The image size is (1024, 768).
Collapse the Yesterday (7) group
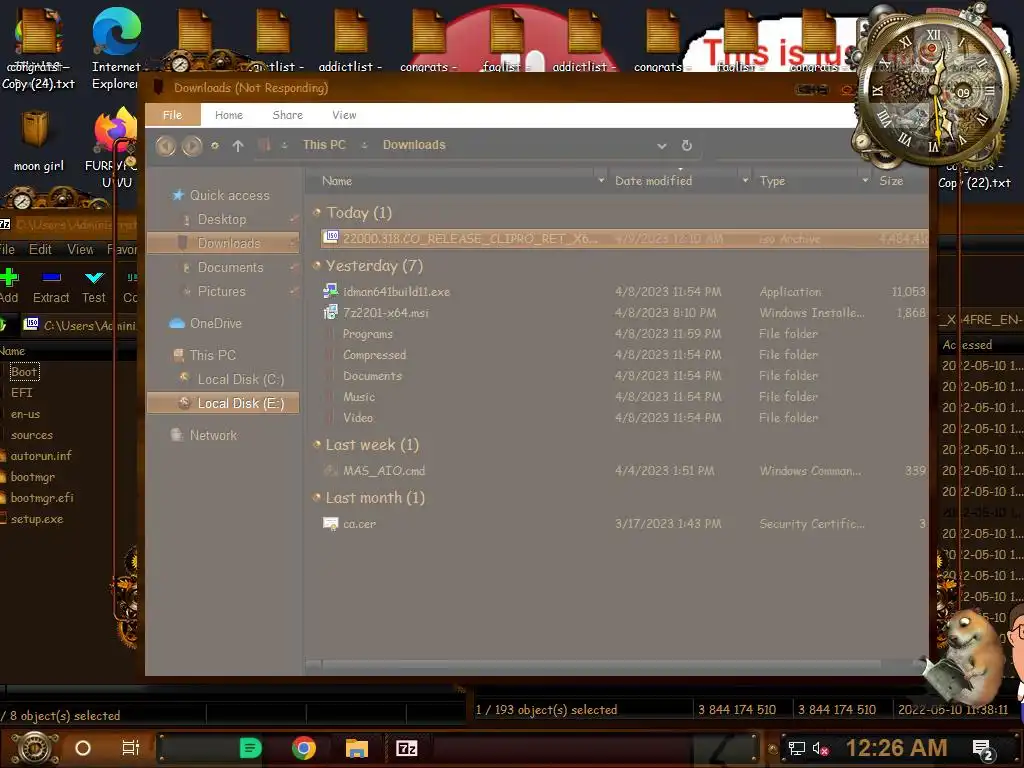click(x=317, y=265)
